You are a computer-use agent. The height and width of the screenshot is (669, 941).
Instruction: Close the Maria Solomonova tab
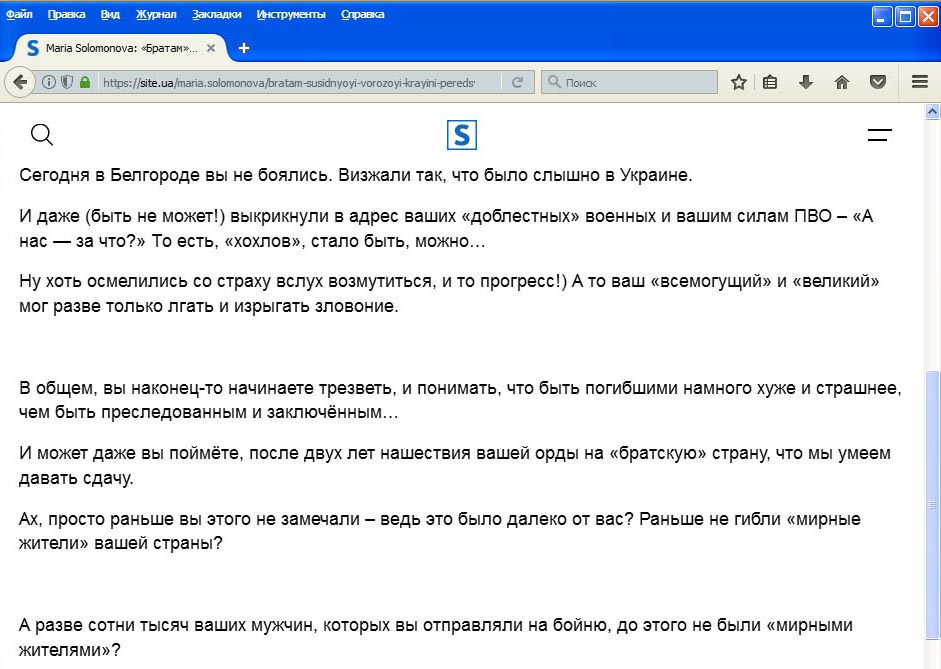pyautogui.click(x=211, y=48)
